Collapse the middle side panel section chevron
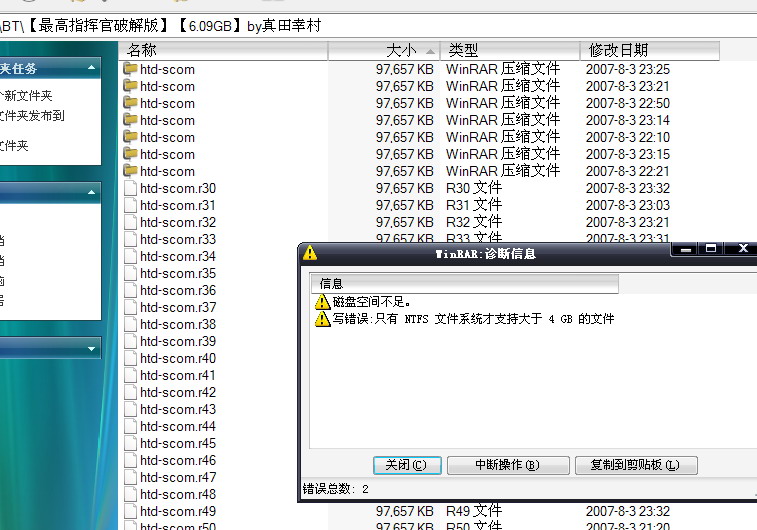 (x=91, y=192)
